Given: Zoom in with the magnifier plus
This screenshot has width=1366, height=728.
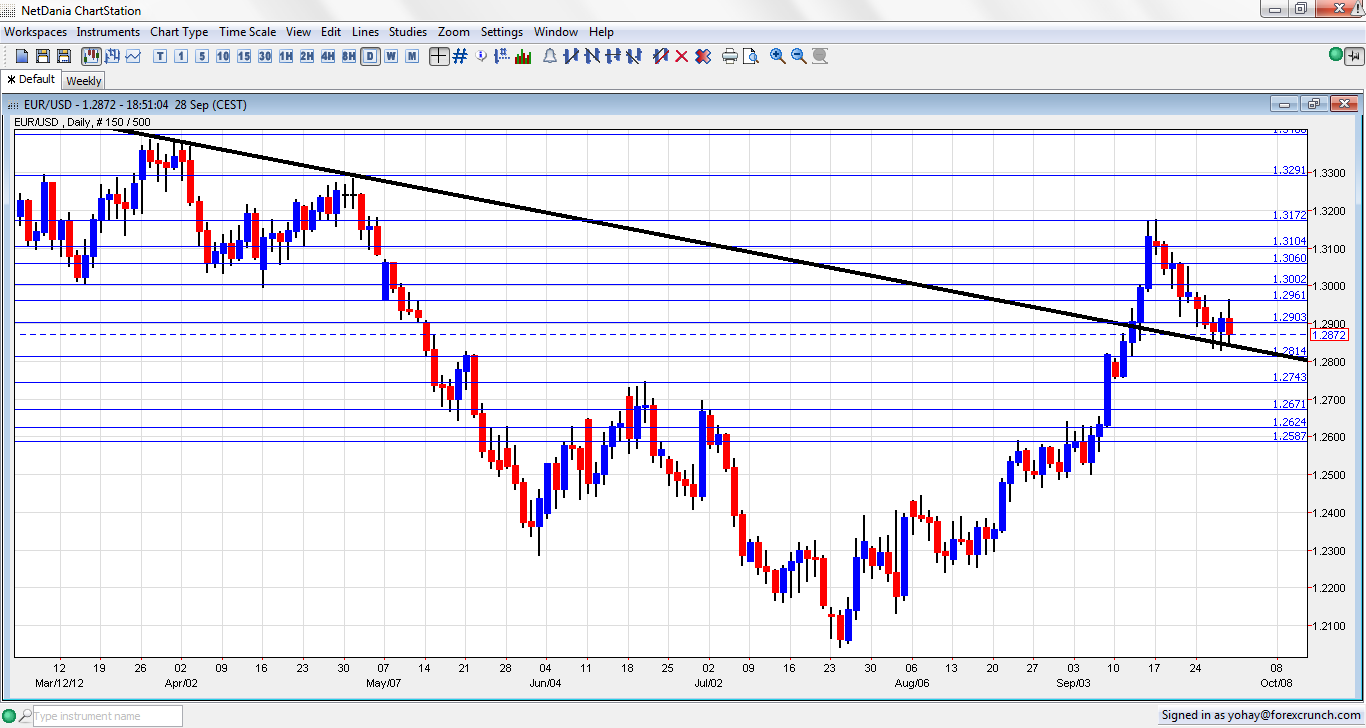Looking at the screenshot, I should point(777,56).
